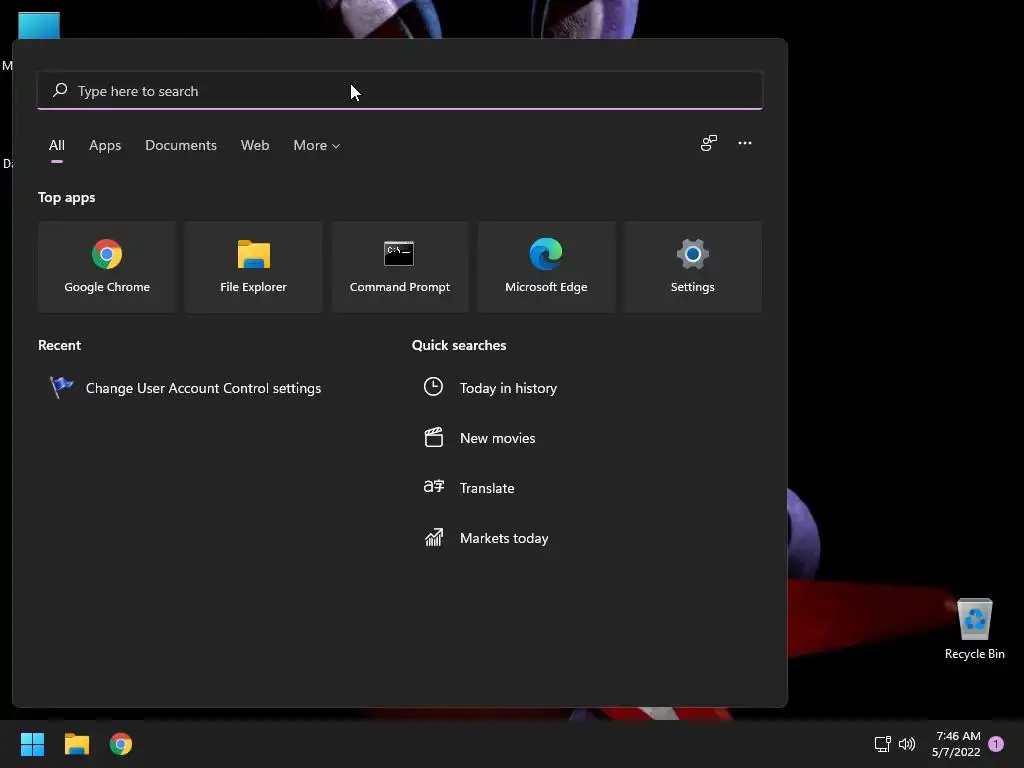Switch to the Apps search tab

[x=105, y=146]
